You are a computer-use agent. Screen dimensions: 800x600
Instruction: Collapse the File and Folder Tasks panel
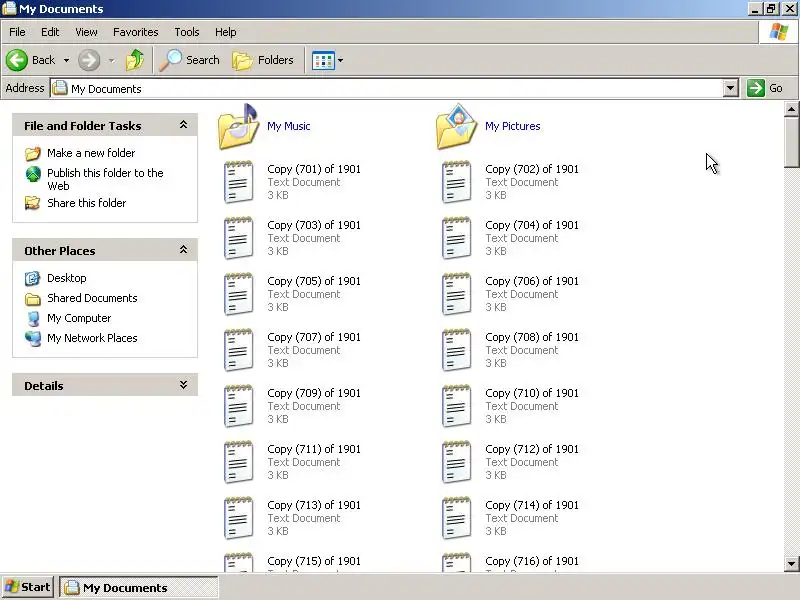[183, 125]
